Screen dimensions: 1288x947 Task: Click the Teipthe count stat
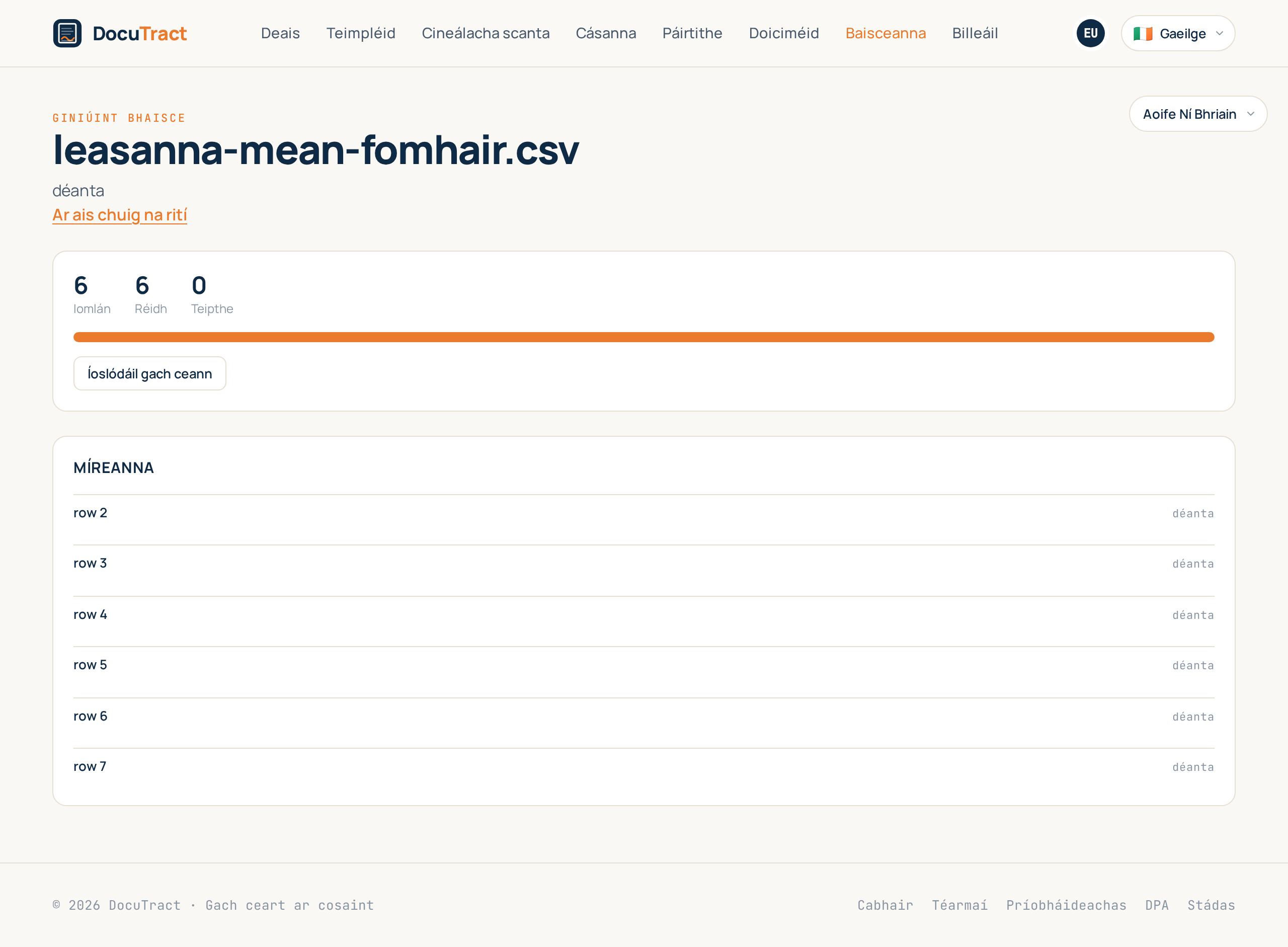pos(212,294)
